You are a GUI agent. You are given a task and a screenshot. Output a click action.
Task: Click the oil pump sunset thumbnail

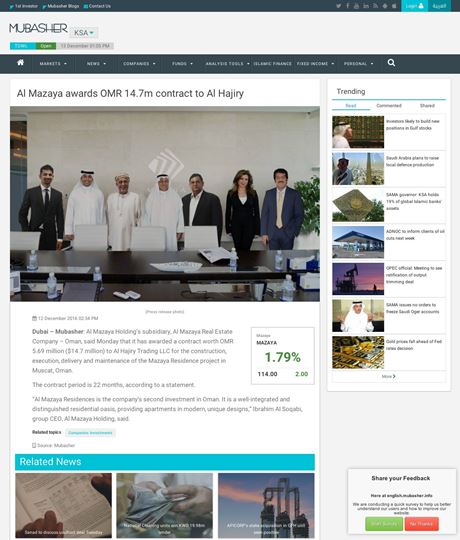click(x=358, y=279)
